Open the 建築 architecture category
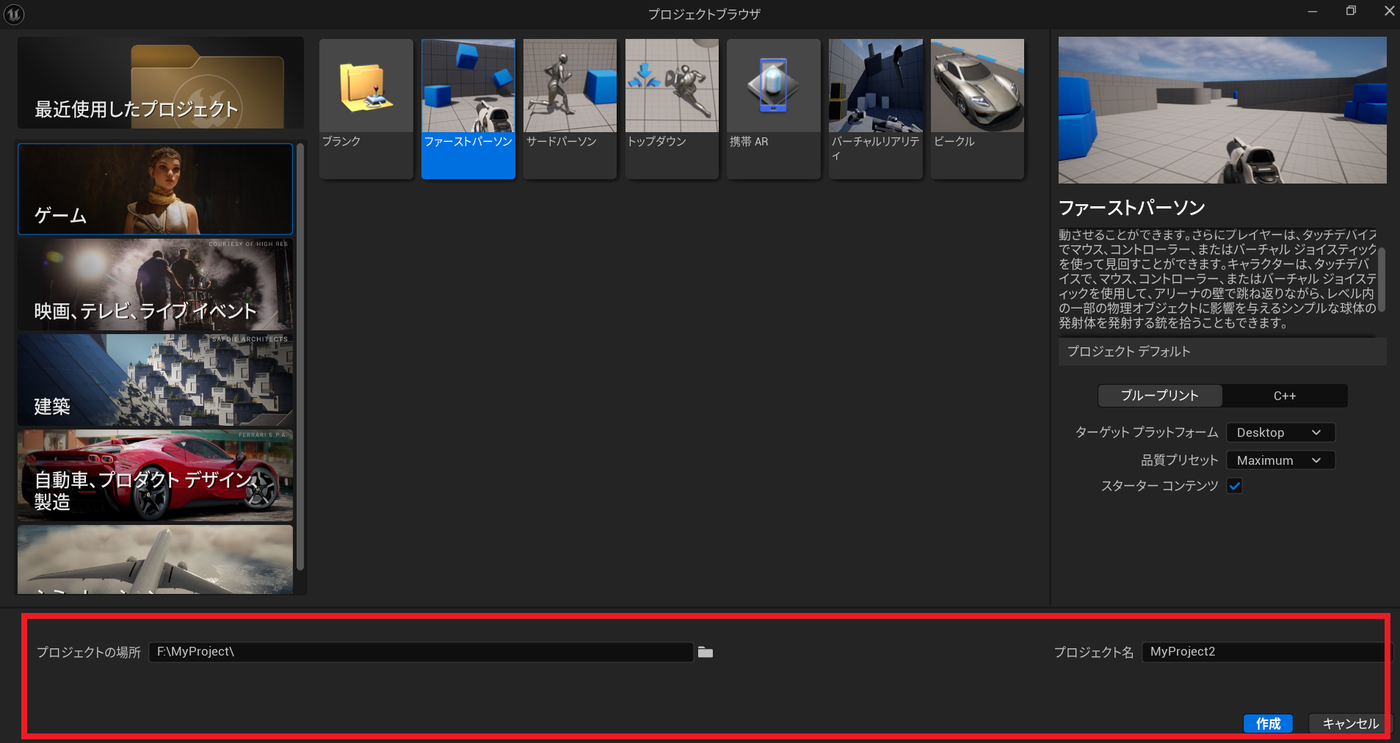The image size is (1400, 743). pyautogui.click(x=155, y=380)
